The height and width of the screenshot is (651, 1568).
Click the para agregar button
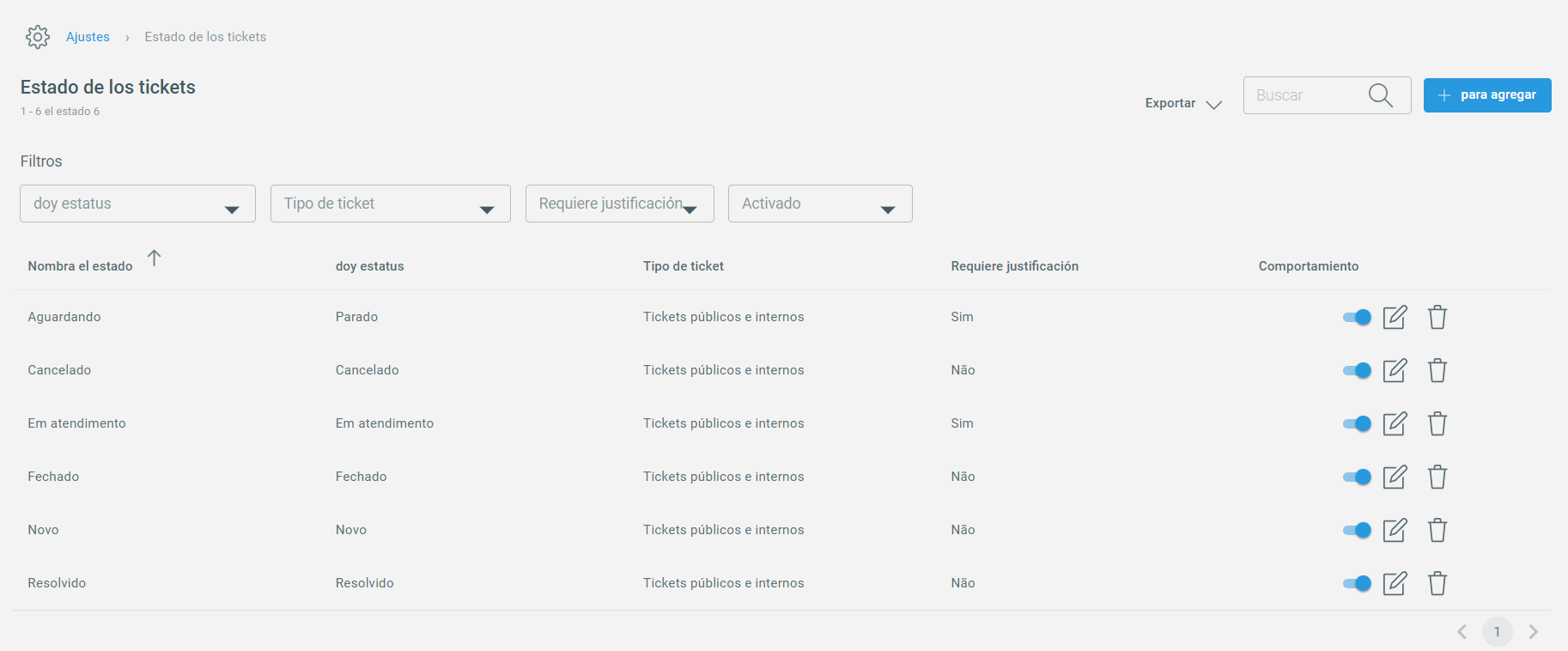[x=1487, y=95]
